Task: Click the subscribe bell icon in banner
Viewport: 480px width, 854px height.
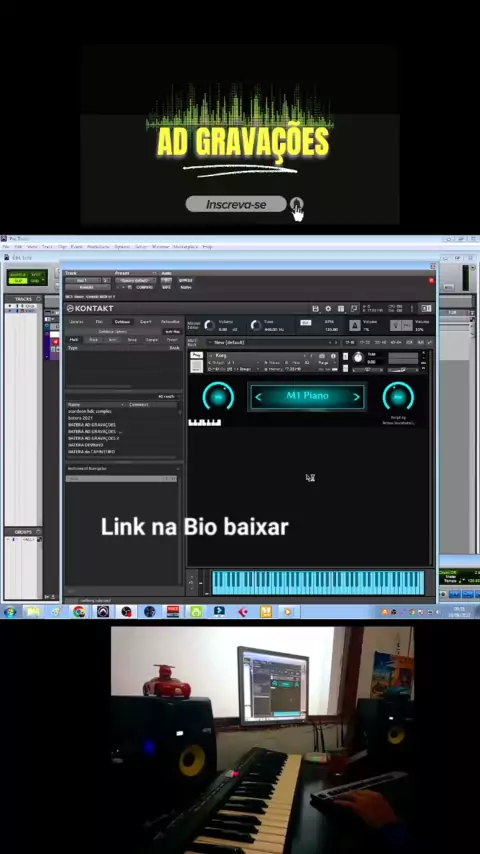Action: click(x=296, y=204)
